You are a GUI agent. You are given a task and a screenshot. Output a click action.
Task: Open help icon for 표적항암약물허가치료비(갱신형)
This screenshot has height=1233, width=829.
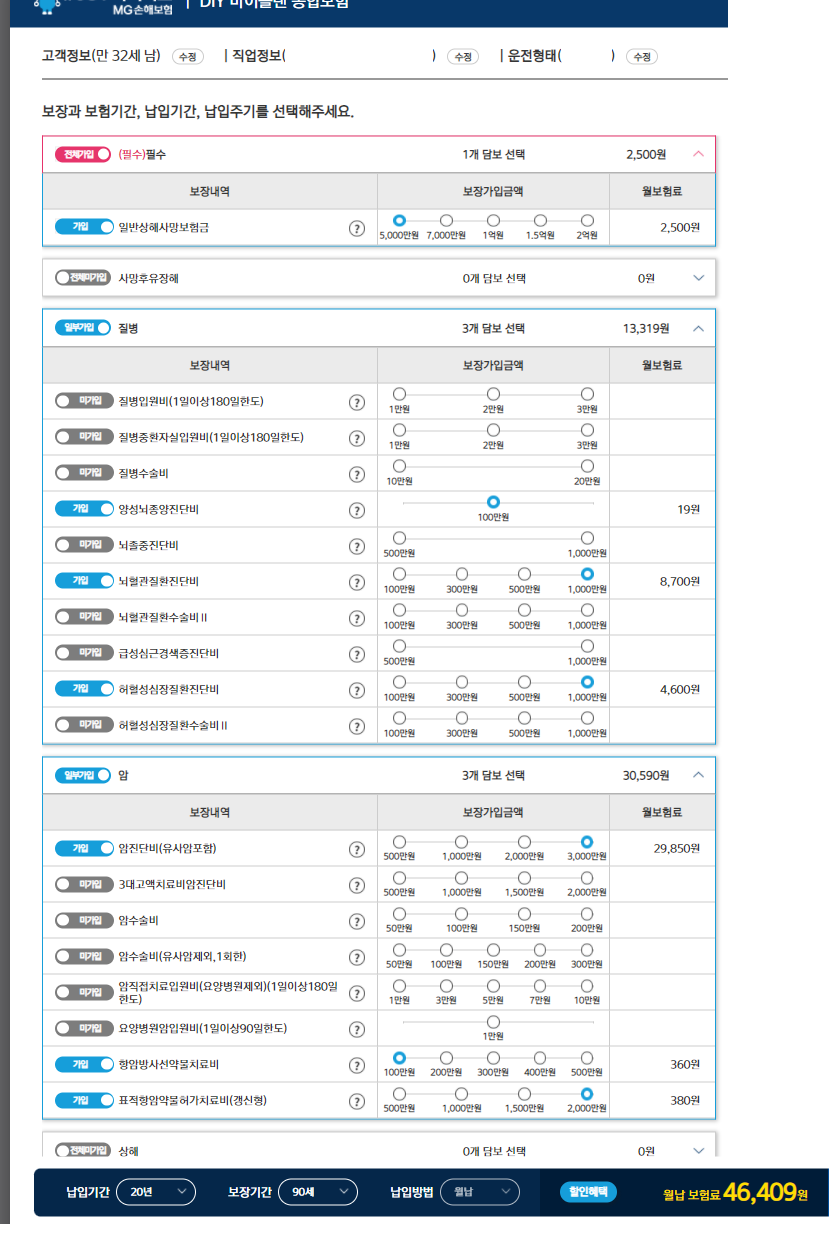pyautogui.click(x=356, y=1101)
